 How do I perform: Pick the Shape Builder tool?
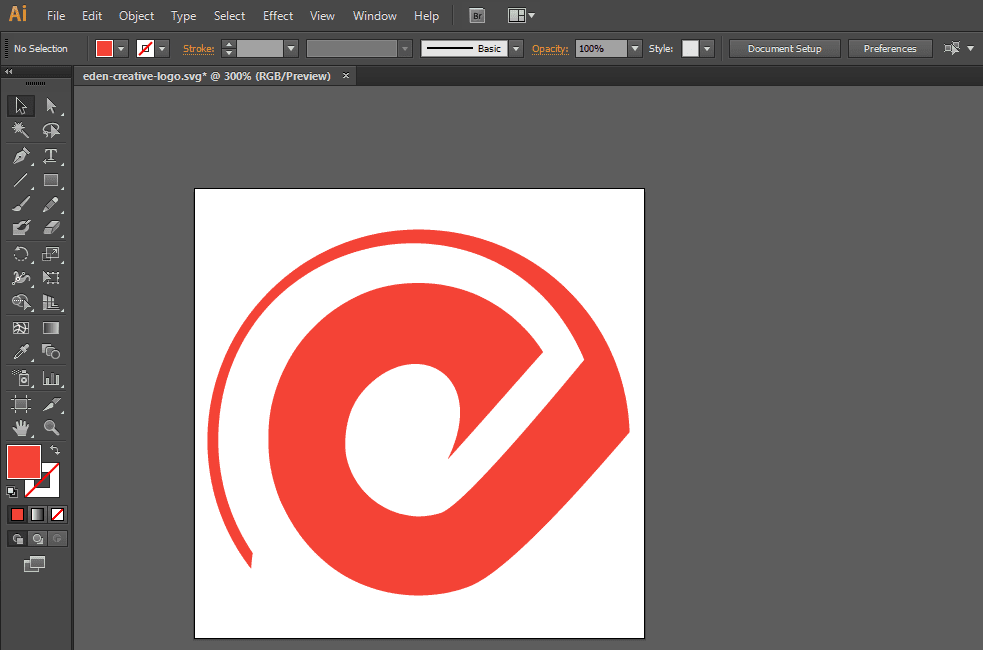click(x=21, y=302)
